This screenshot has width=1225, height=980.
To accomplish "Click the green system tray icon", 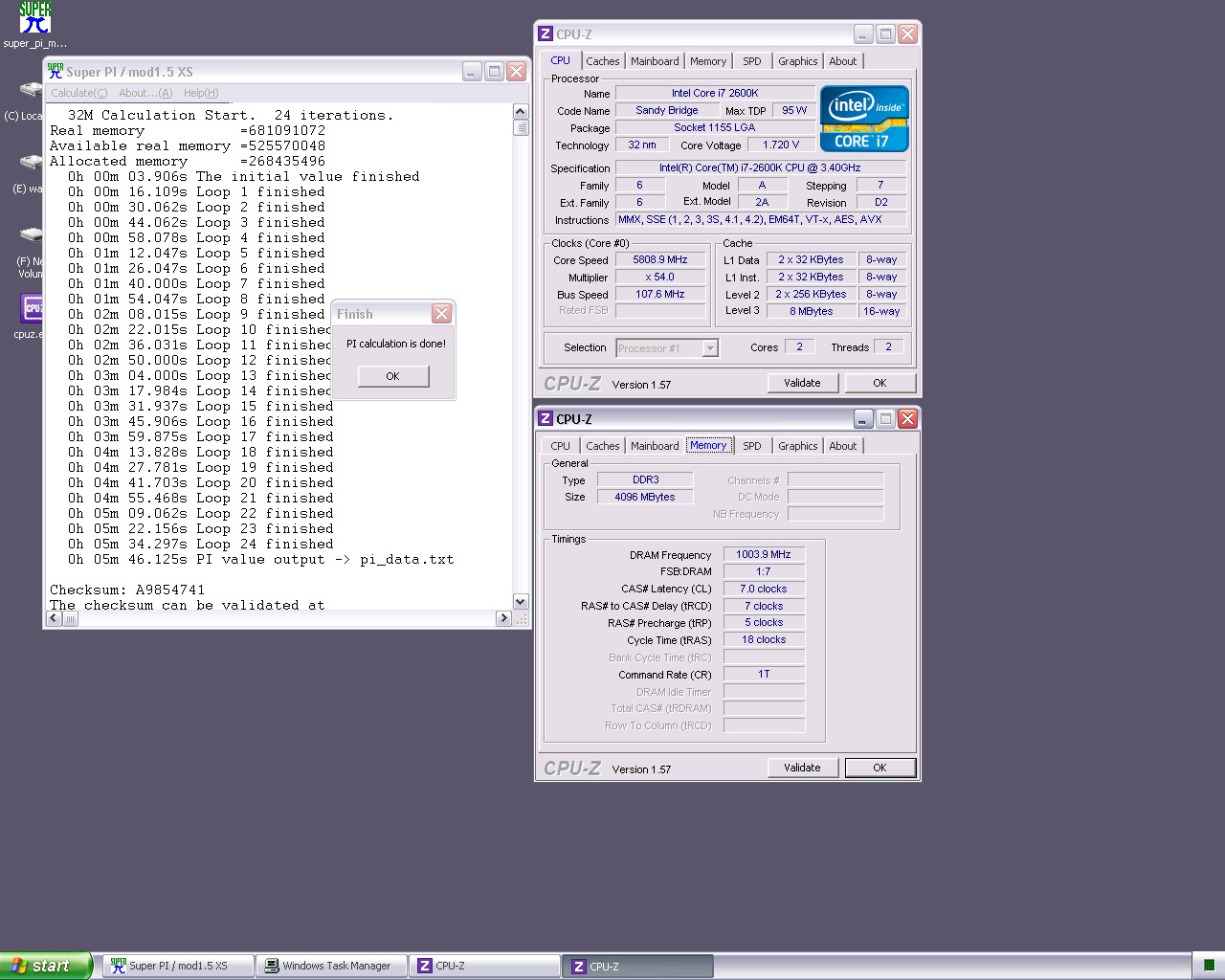I will pyautogui.click(x=1208, y=966).
